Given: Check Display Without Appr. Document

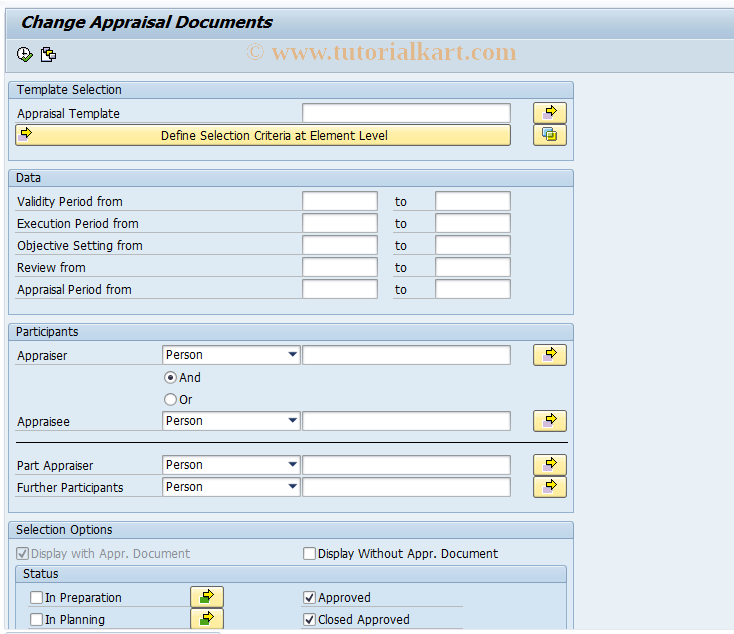Looking at the screenshot, I should (309, 553).
